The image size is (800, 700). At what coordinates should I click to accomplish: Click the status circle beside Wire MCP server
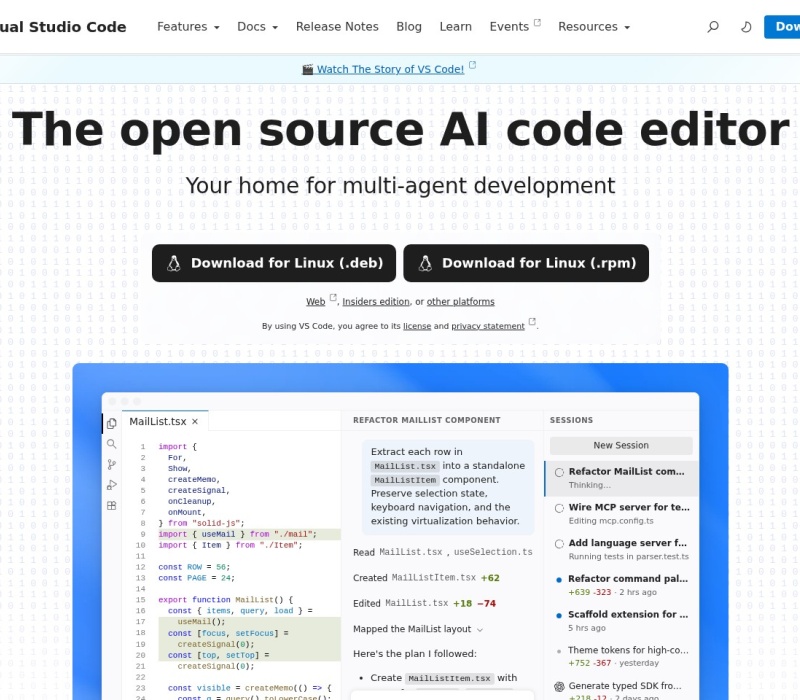click(559, 508)
